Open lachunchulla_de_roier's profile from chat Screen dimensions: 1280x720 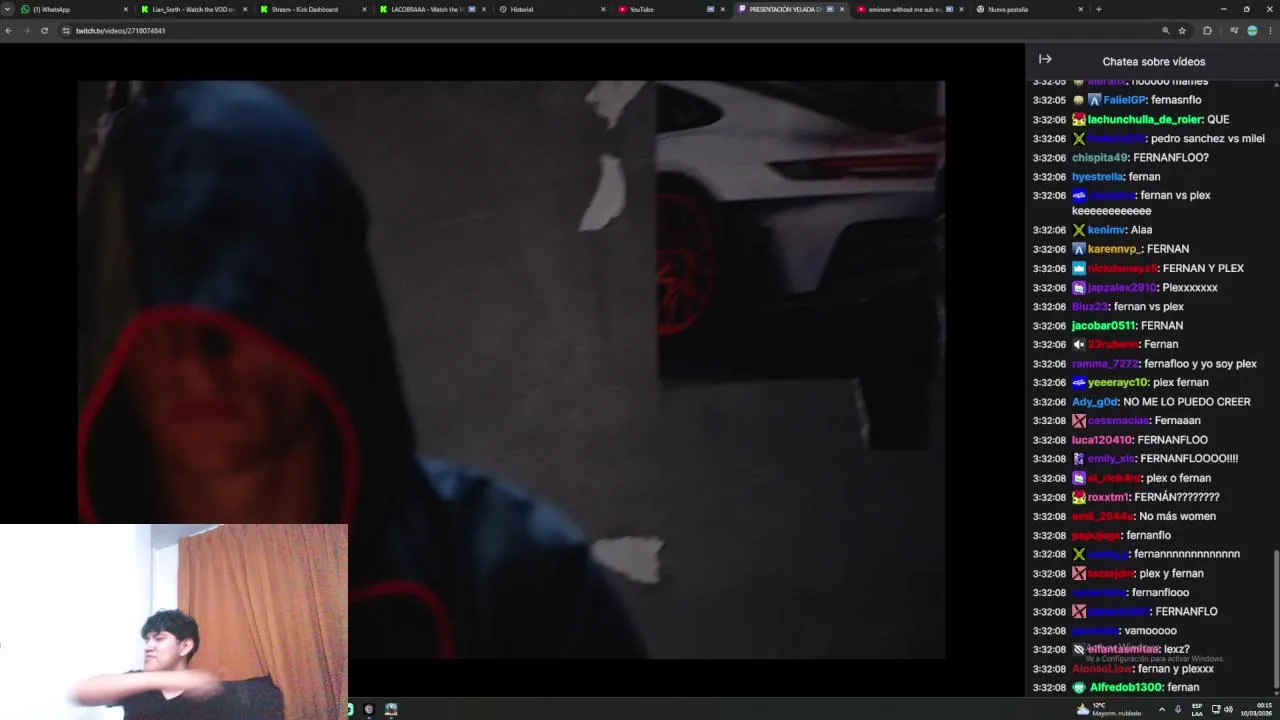1144,120
